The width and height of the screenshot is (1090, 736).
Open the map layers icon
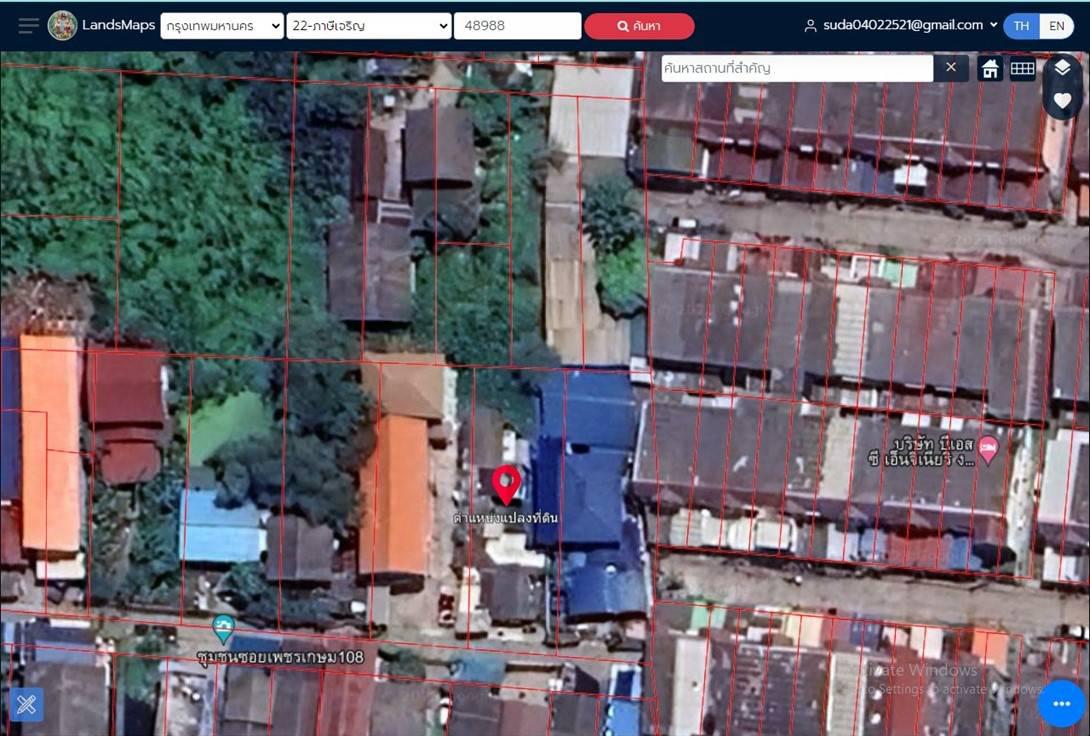(1062, 67)
